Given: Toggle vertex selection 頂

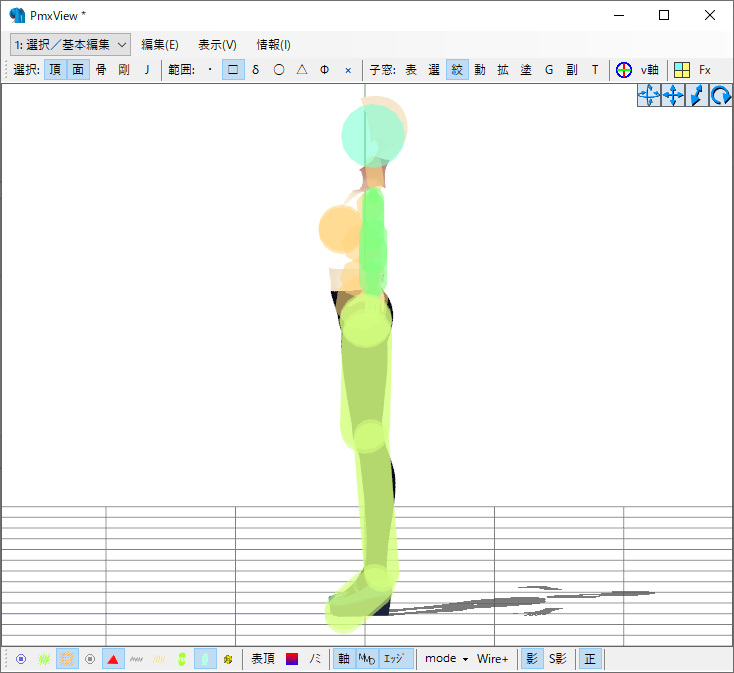Looking at the screenshot, I should pyautogui.click(x=55, y=70).
